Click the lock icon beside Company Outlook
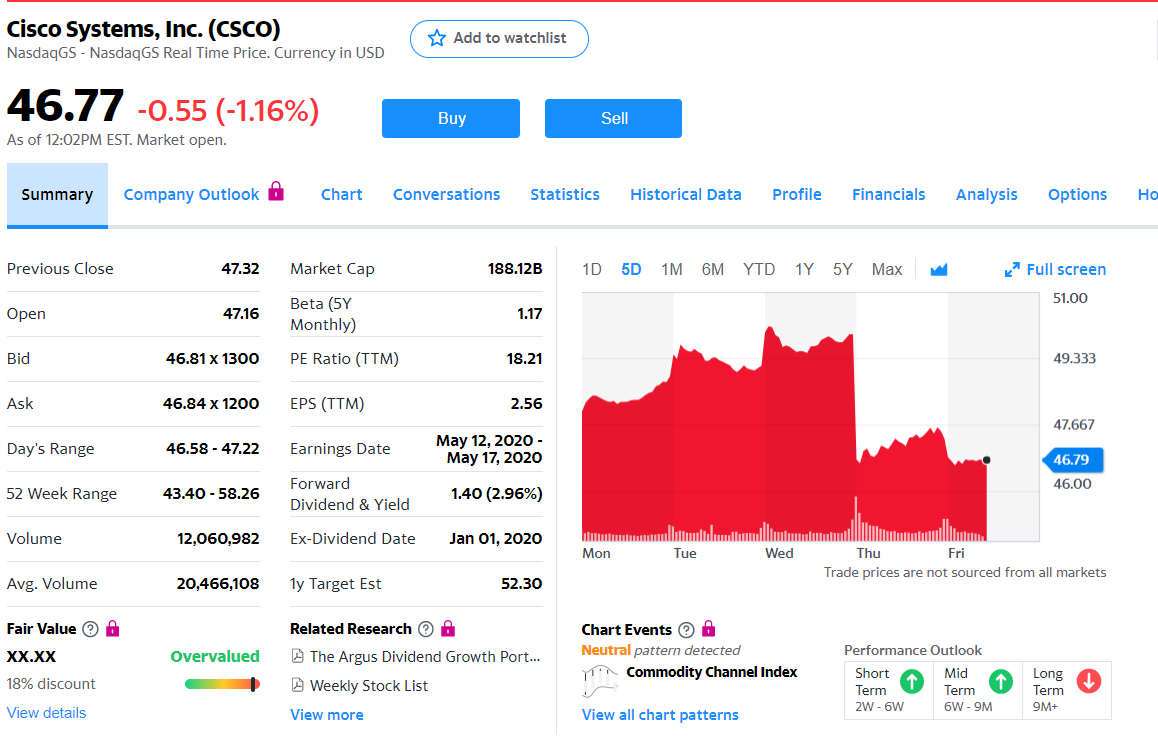 pos(276,191)
